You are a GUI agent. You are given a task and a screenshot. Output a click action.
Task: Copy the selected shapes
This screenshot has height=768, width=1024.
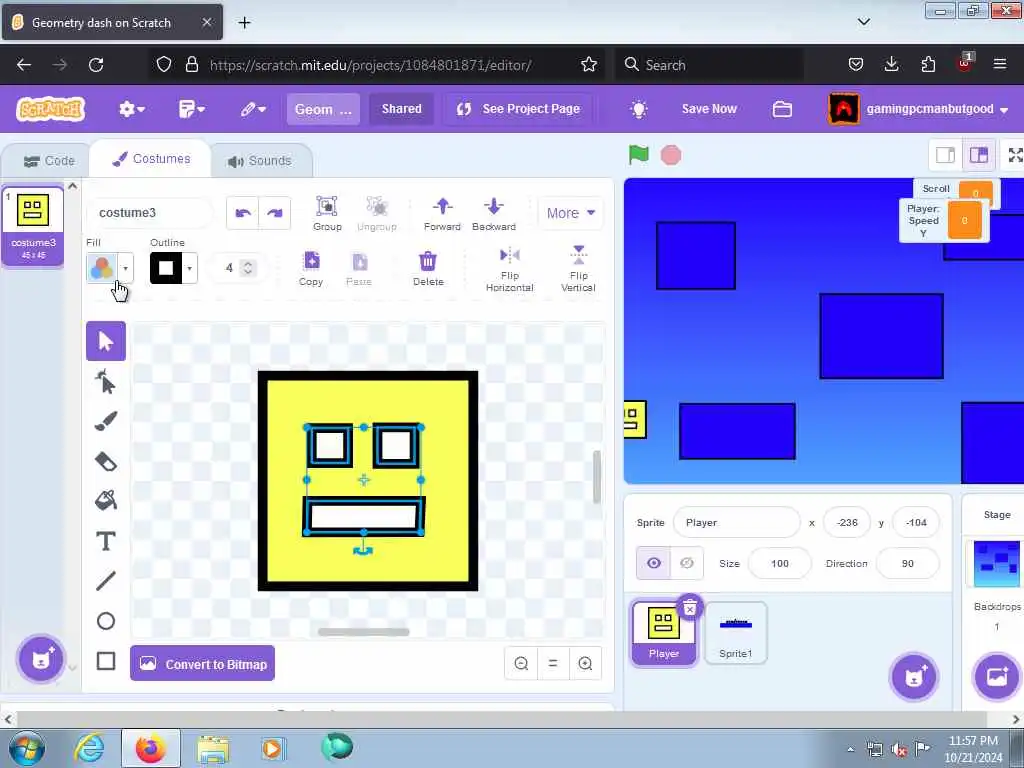(x=311, y=268)
